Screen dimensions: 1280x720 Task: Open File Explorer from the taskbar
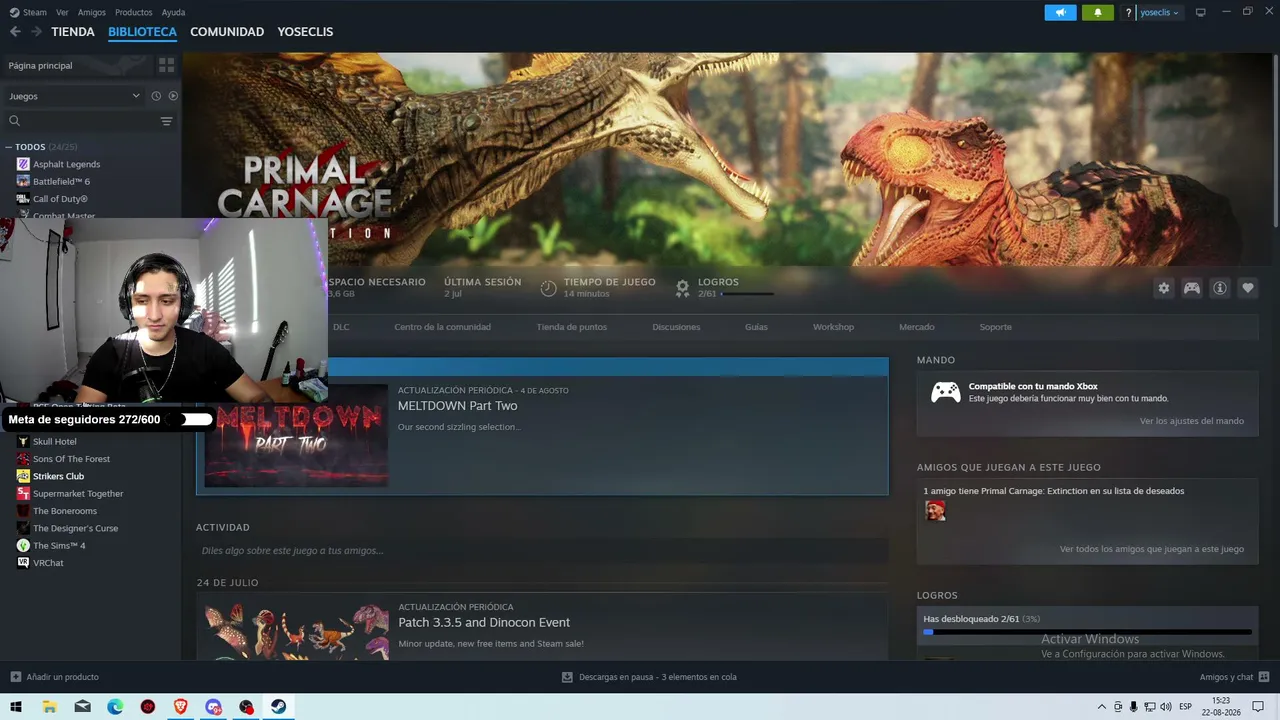49,707
